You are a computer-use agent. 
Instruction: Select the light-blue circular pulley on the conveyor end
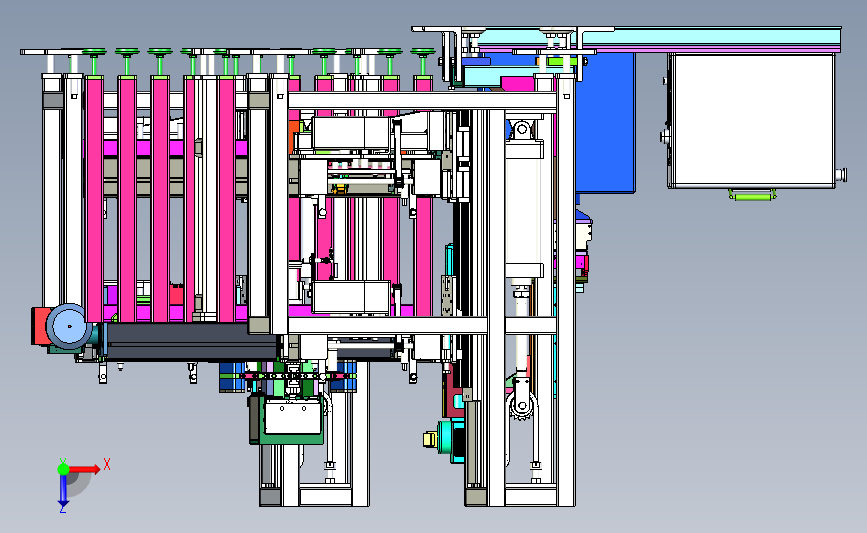pos(69,326)
